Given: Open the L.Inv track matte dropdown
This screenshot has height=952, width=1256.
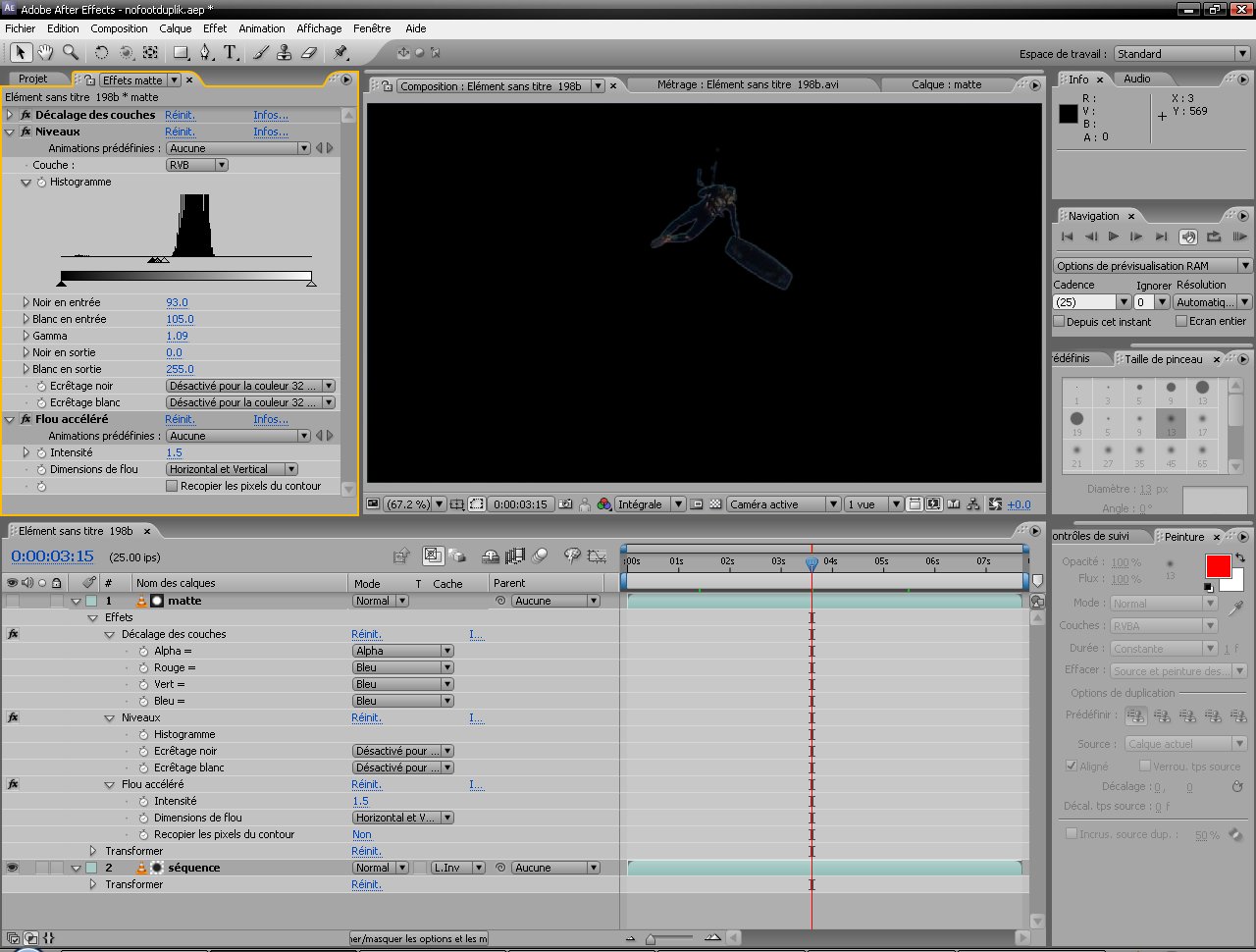Looking at the screenshot, I should [x=458, y=868].
